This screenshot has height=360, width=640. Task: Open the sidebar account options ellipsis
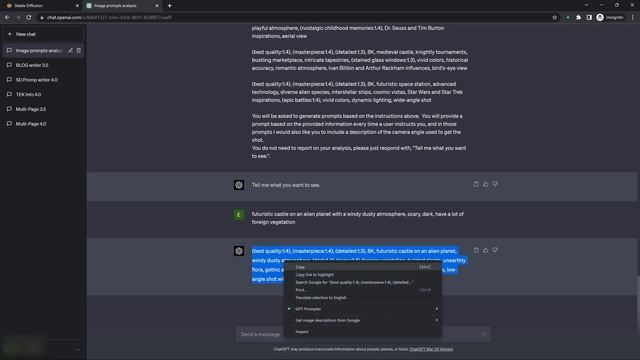[78, 349]
